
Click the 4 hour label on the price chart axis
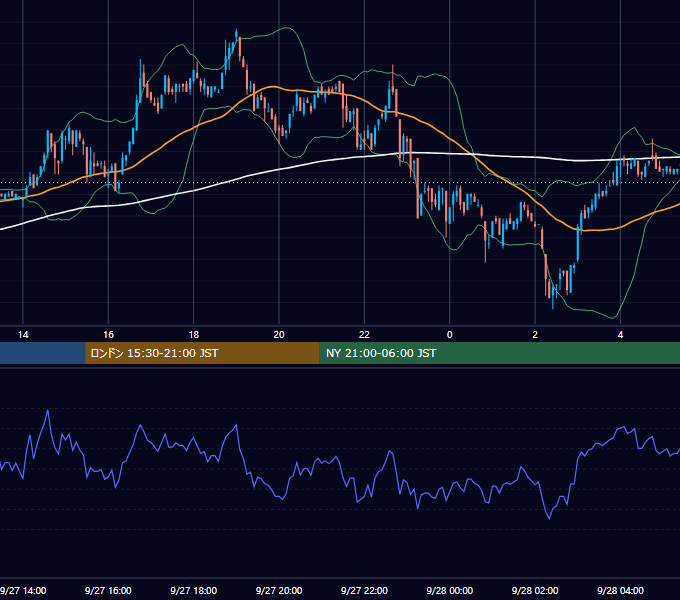point(620,335)
